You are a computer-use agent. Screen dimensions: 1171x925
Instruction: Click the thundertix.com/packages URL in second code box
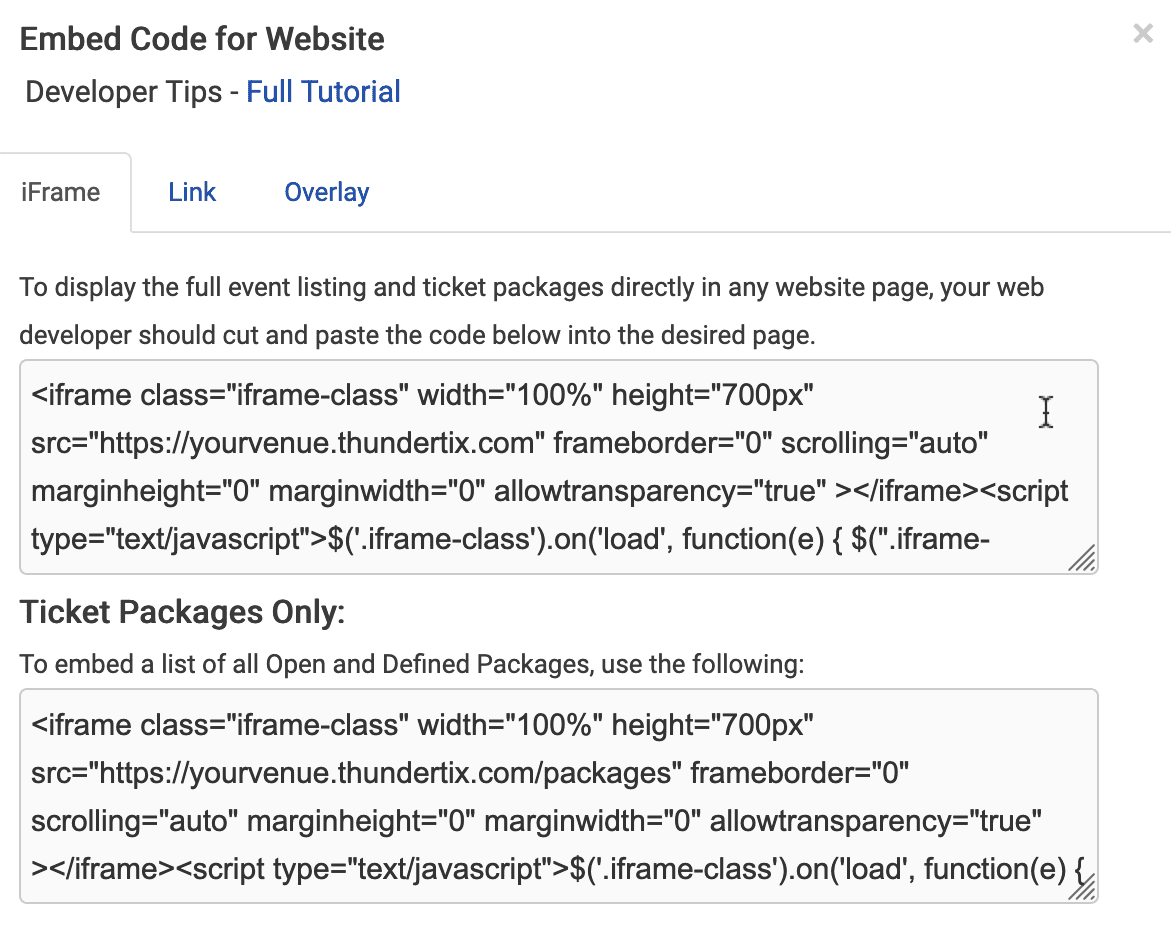pyautogui.click(x=385, y=773)
